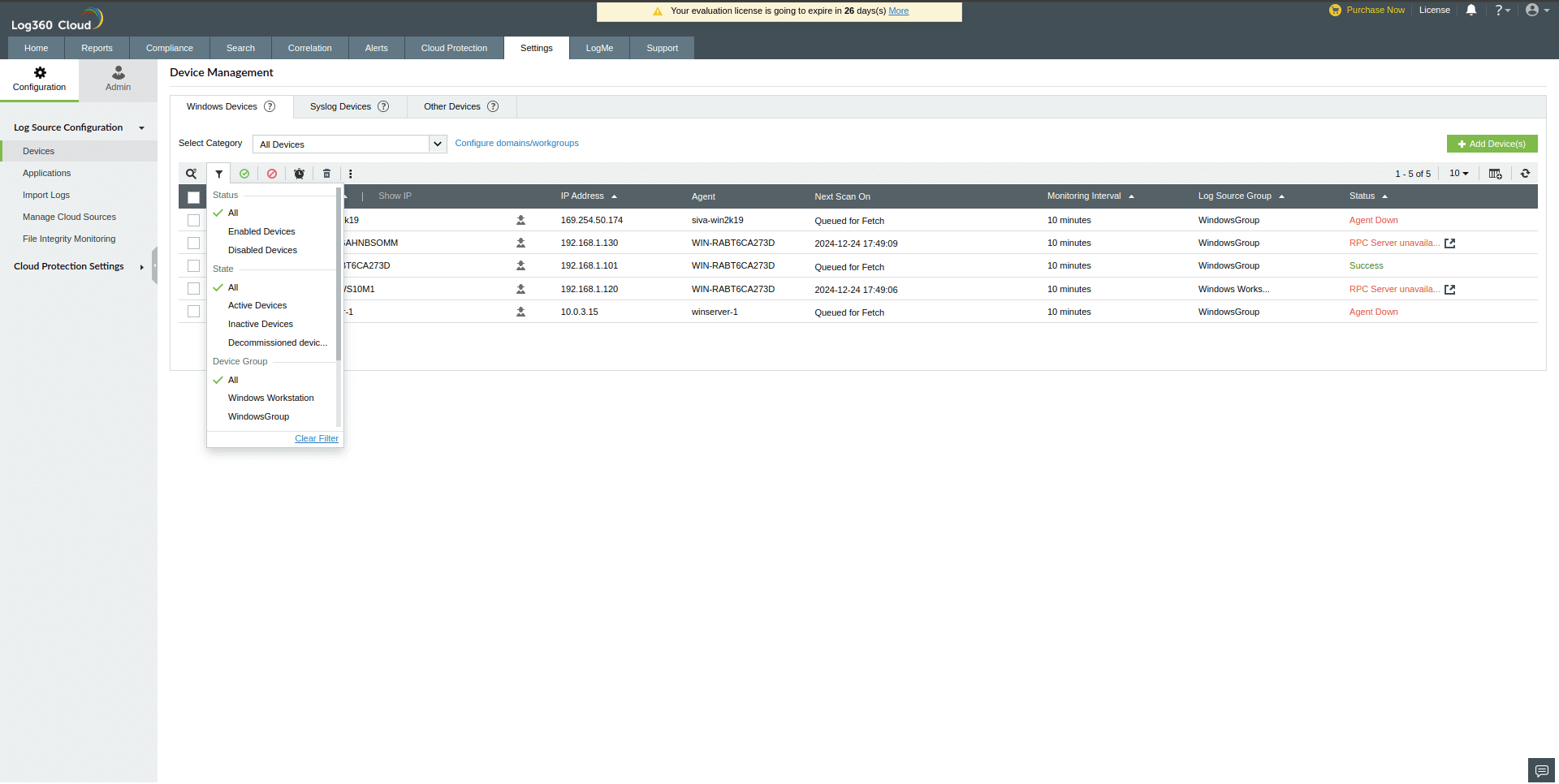Image resolution: width=1559 pixels, height=784 pixels.
Task: Filter by WindowsGroup device group
Action: (258, 417)
